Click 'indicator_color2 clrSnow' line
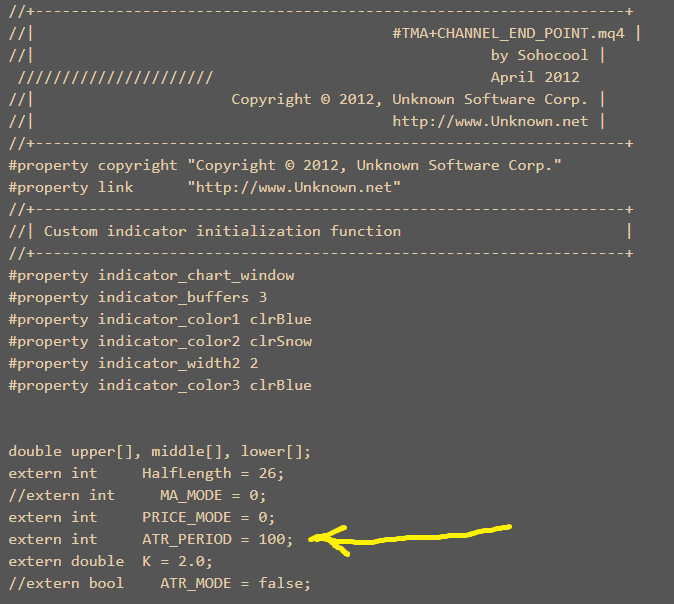Image resolution: width=674 pixels, height=604 pixels. pyautogui.click(x=160, y=341)
